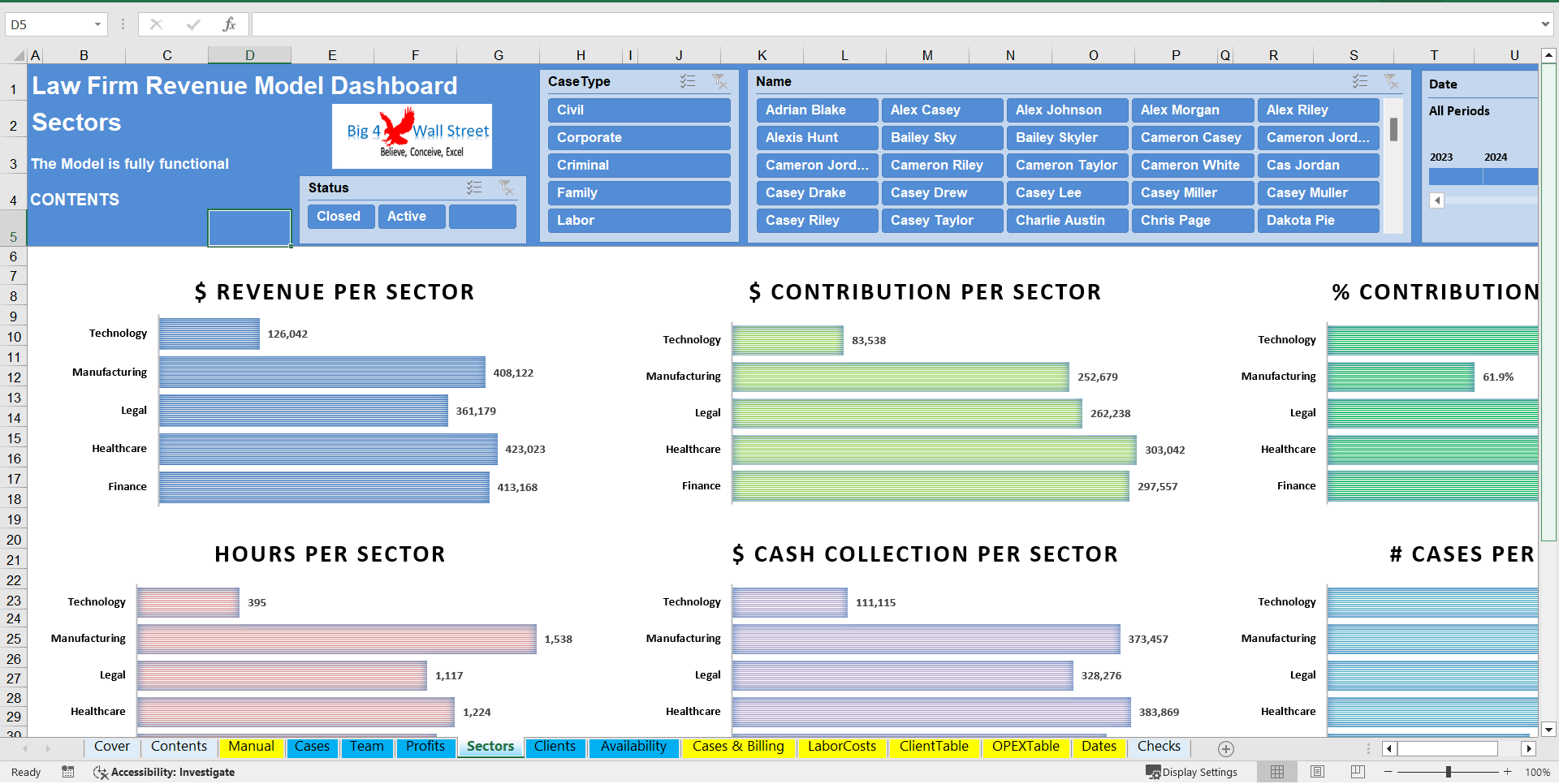
Task: Open the Cases & Billing sheet tab
Action: [738, 747]
